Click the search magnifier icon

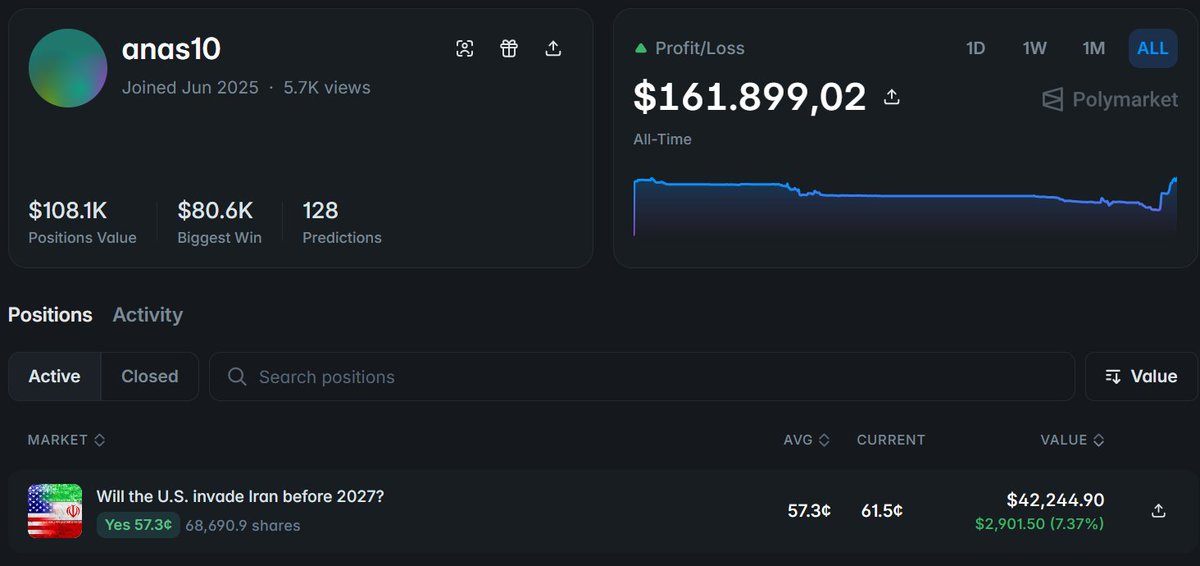(237, 377)
